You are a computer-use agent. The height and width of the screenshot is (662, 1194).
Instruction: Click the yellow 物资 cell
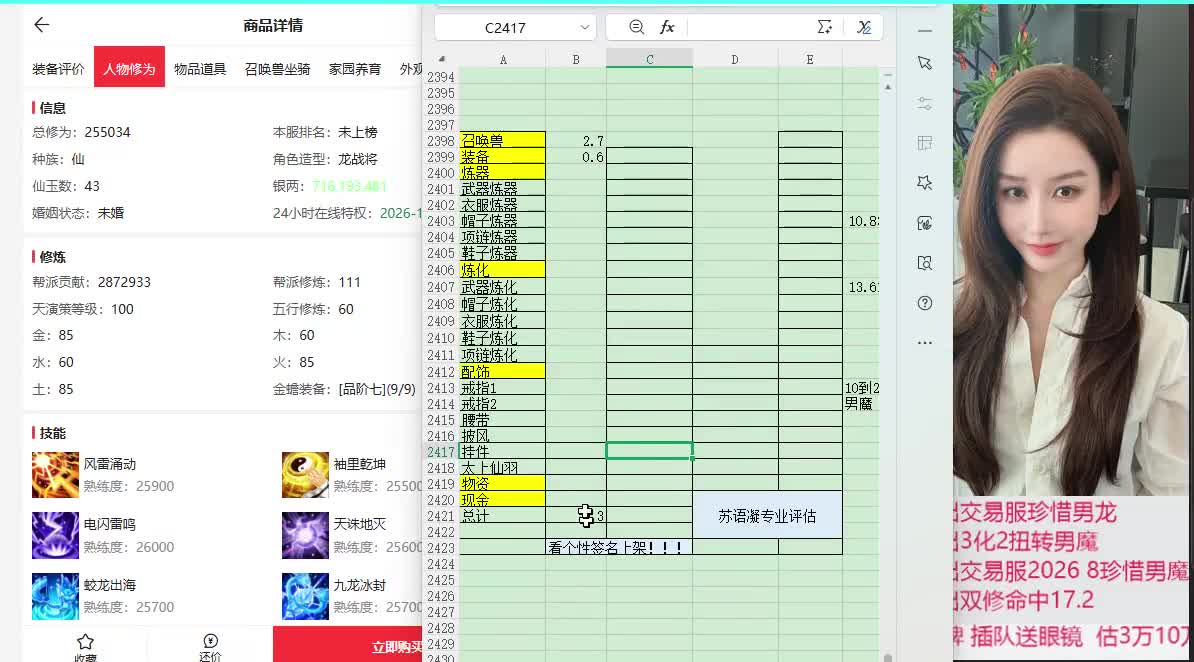click(503, 484)
